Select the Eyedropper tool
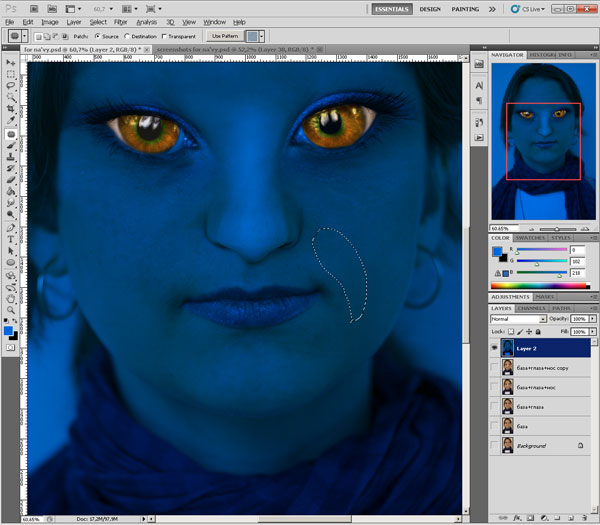Screen dimensions: 600x525 tap(11, 121)
